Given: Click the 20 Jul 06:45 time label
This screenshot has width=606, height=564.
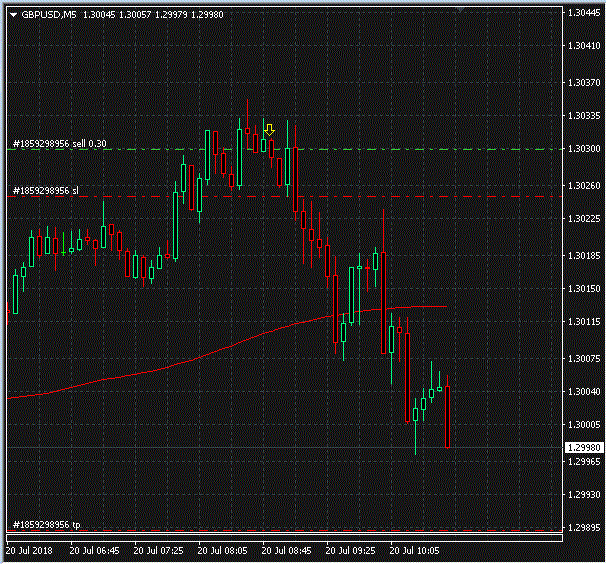Looking at the screenshot, I should (x=95, y=550).
